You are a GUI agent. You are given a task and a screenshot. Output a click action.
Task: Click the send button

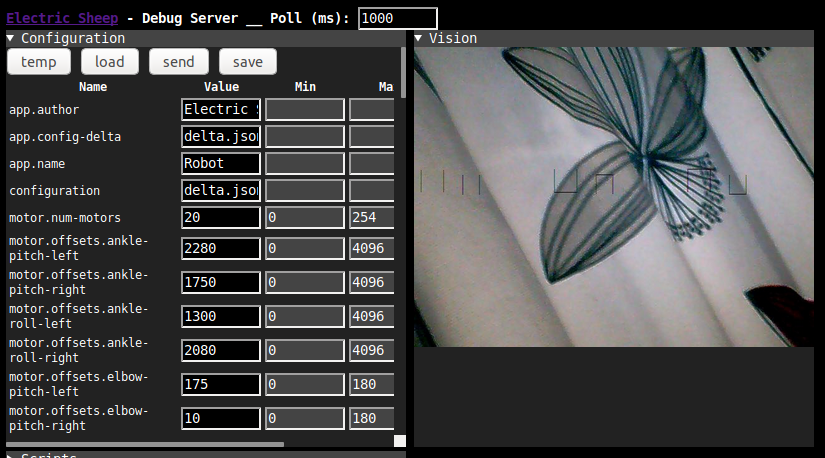click(179, 62)
